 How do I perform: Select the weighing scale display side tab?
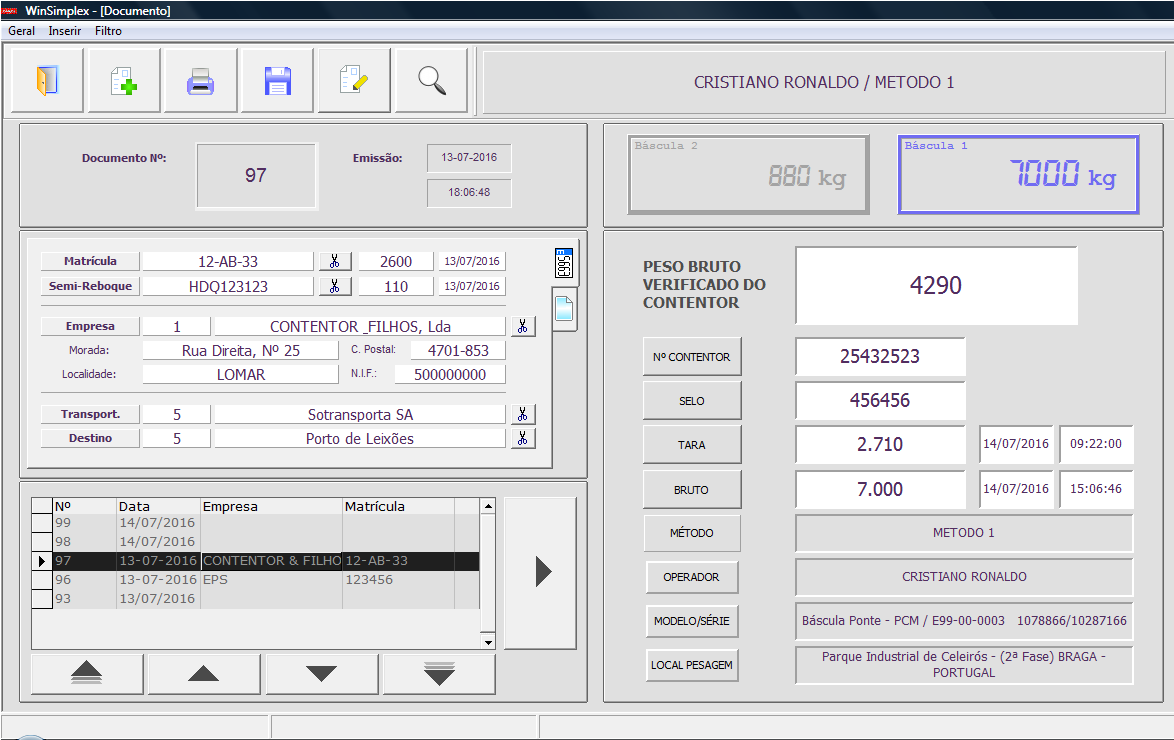coord(565,263)
